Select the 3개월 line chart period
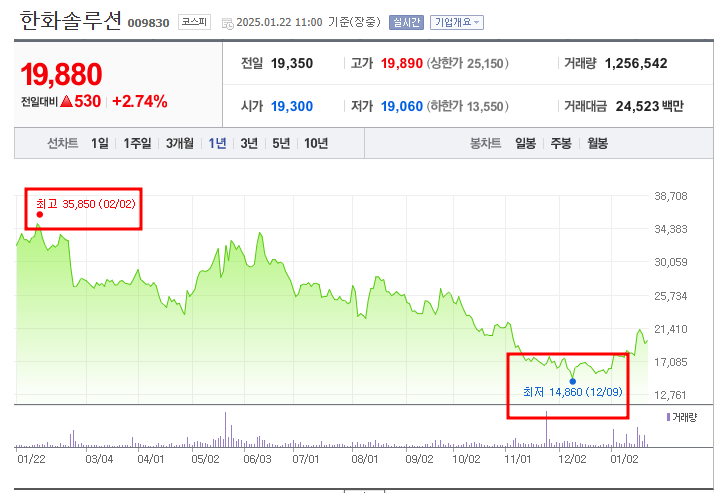Image resolution: width=714 pixels, height=493 pixels. point(179,143)
